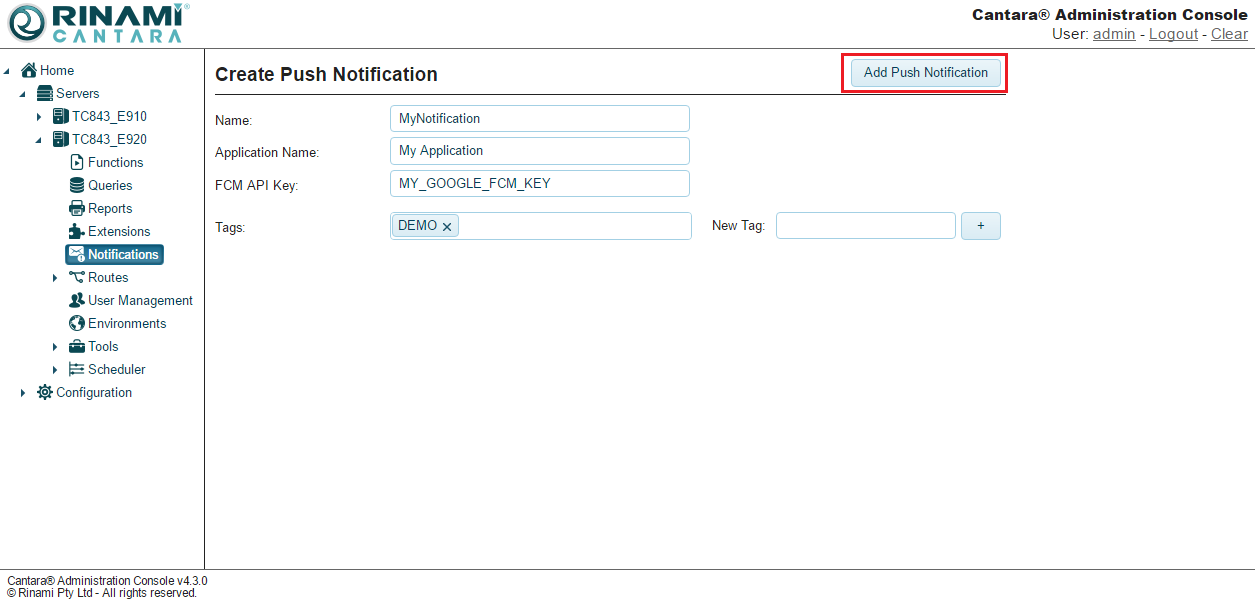Click the Configuration gear icon

click(x=45, y=392)
